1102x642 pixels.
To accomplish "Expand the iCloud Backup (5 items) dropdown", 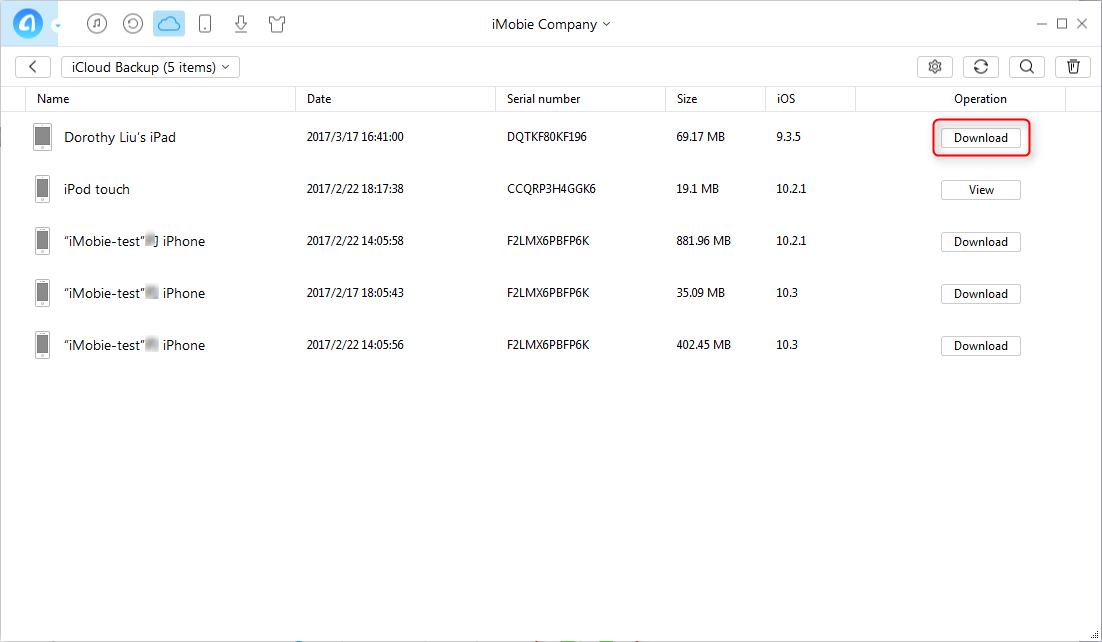I will (x=150, y=67).
